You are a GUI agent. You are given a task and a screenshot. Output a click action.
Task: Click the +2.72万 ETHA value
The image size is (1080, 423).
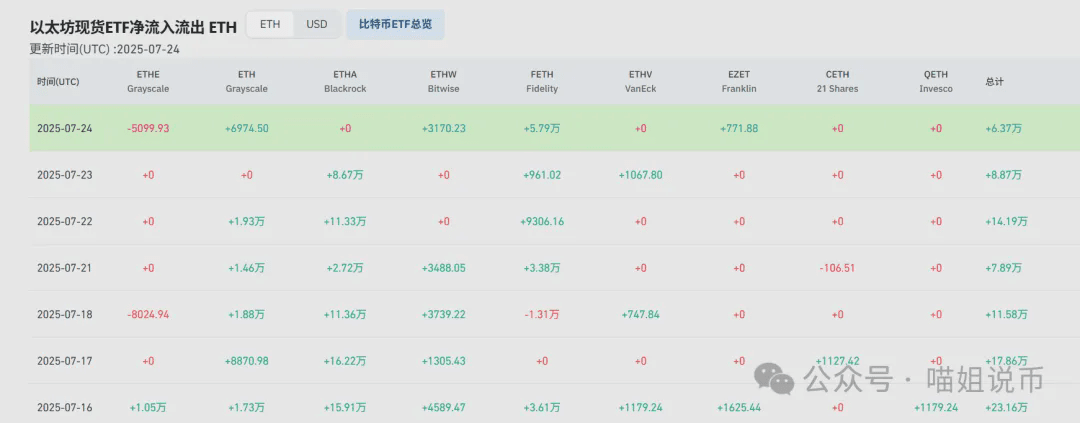pos(345,268)
